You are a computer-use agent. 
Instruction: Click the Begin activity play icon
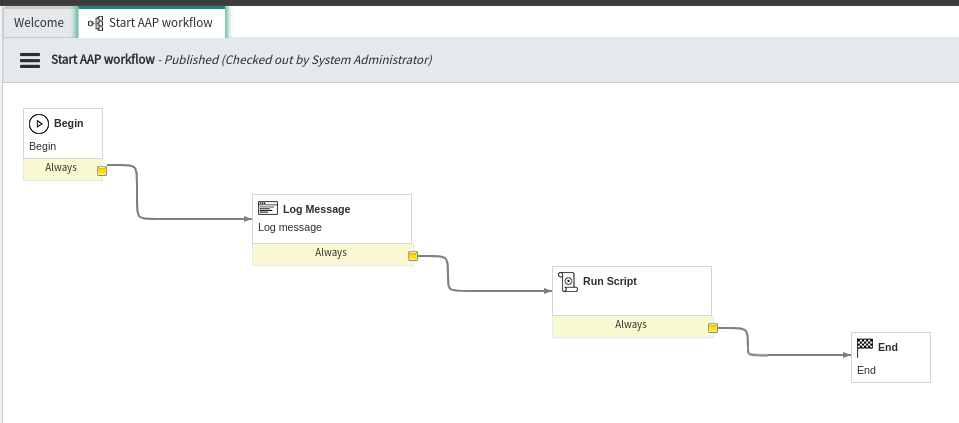point(39,123)
